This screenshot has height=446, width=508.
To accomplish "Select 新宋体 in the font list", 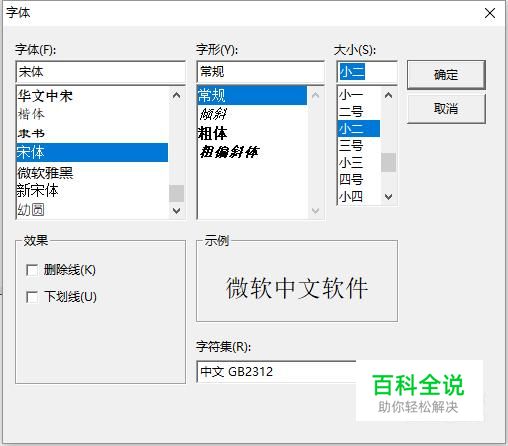I will (x=92, y=191).
